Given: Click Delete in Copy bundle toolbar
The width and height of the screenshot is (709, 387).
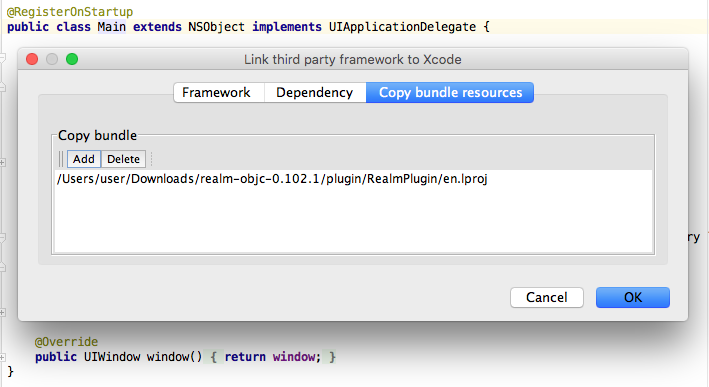Looking at the screenshot, I should [123, 159].
